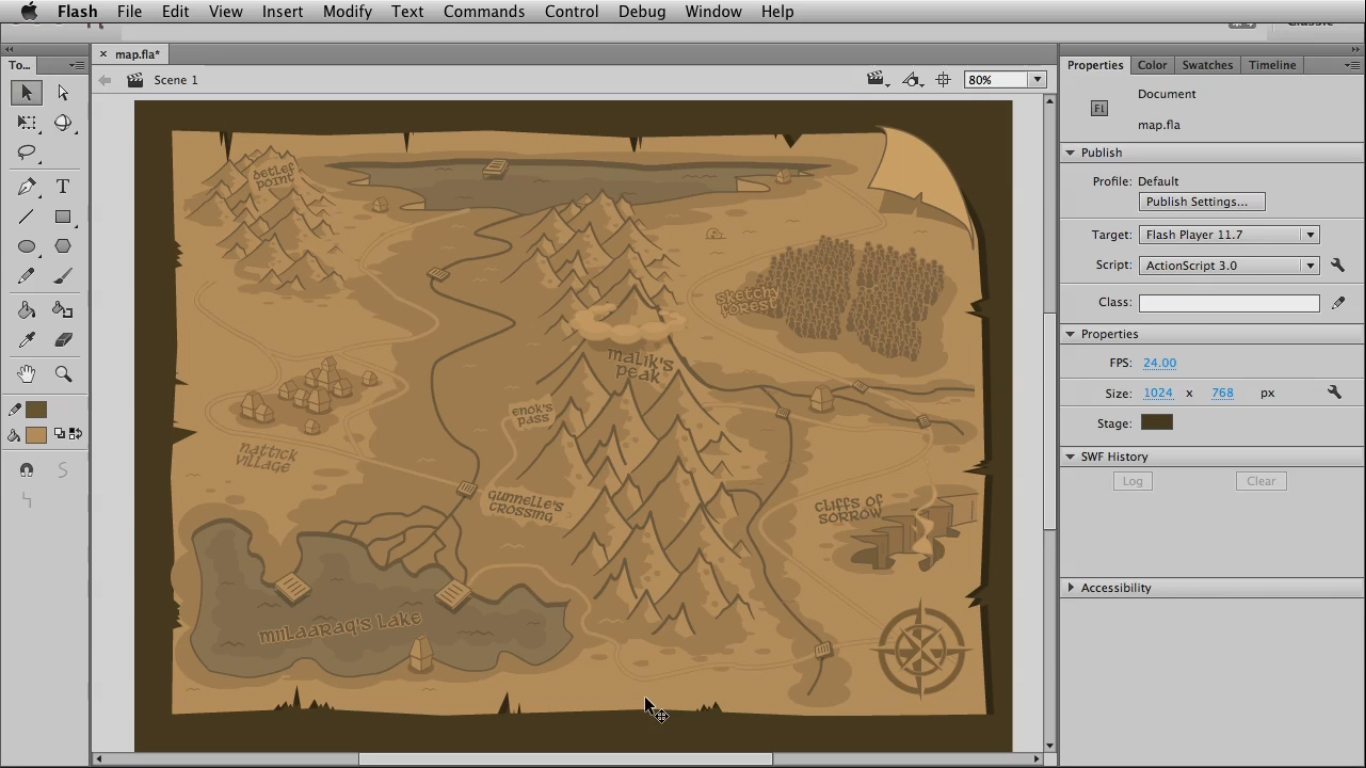1366x768 pixels.
Task: Grab the Zoom magnifier tool
Action: pyautogui.click(x=61, y=373)
